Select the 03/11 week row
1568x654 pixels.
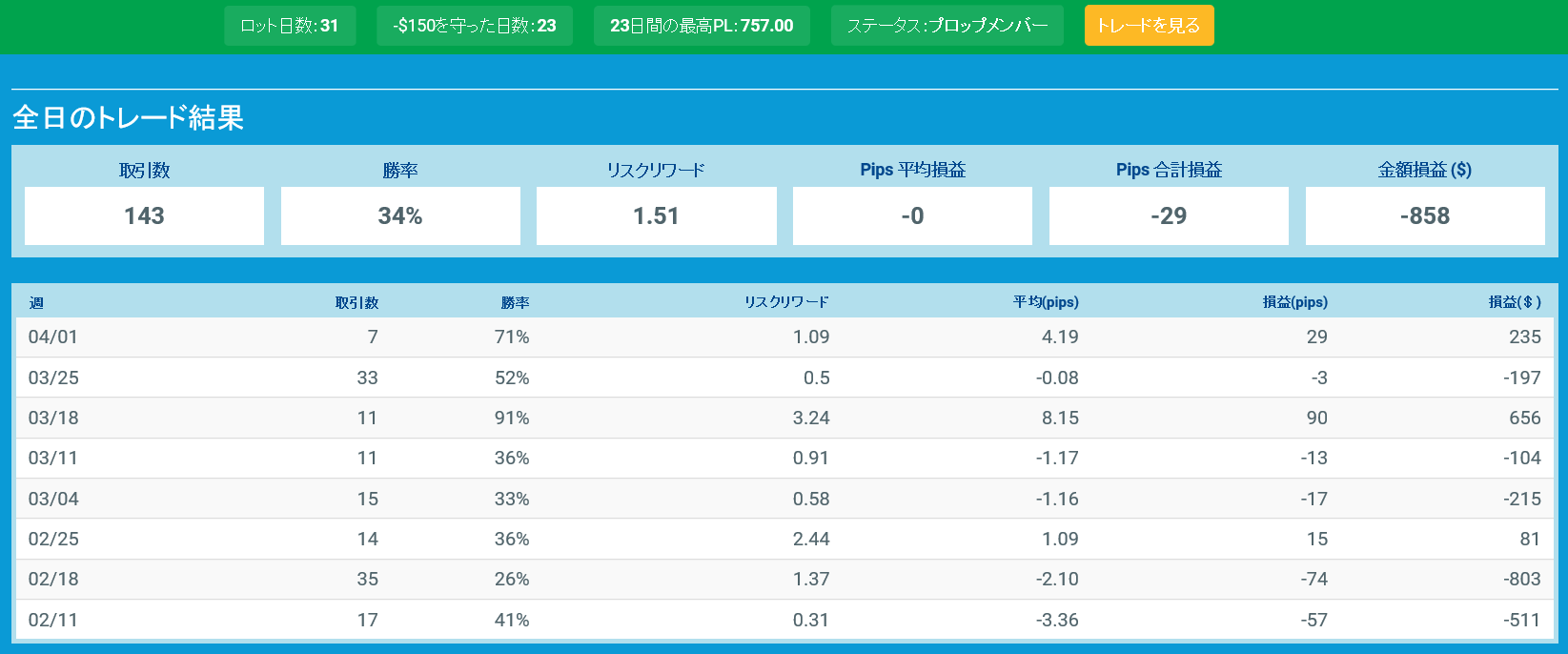coord(784,458)
